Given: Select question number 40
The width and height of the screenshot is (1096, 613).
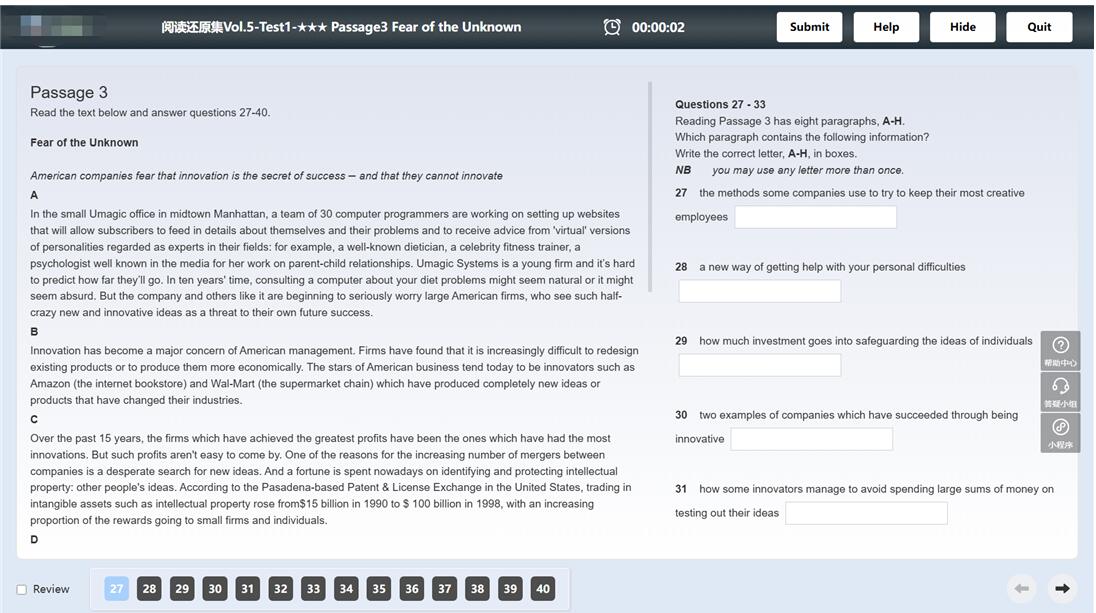Looking at the screenshot, I should tap(542, 589).
